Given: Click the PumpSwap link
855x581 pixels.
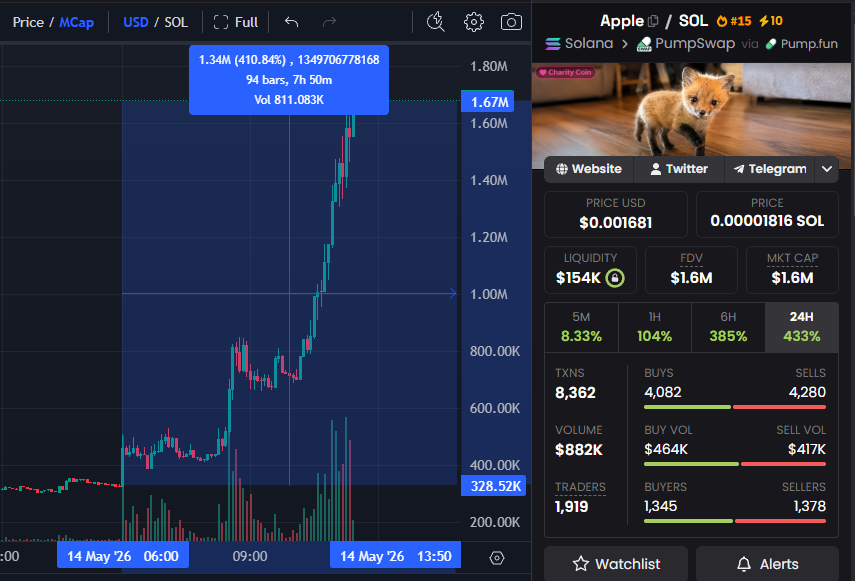Looking at the screenshot, I should 686,44.
